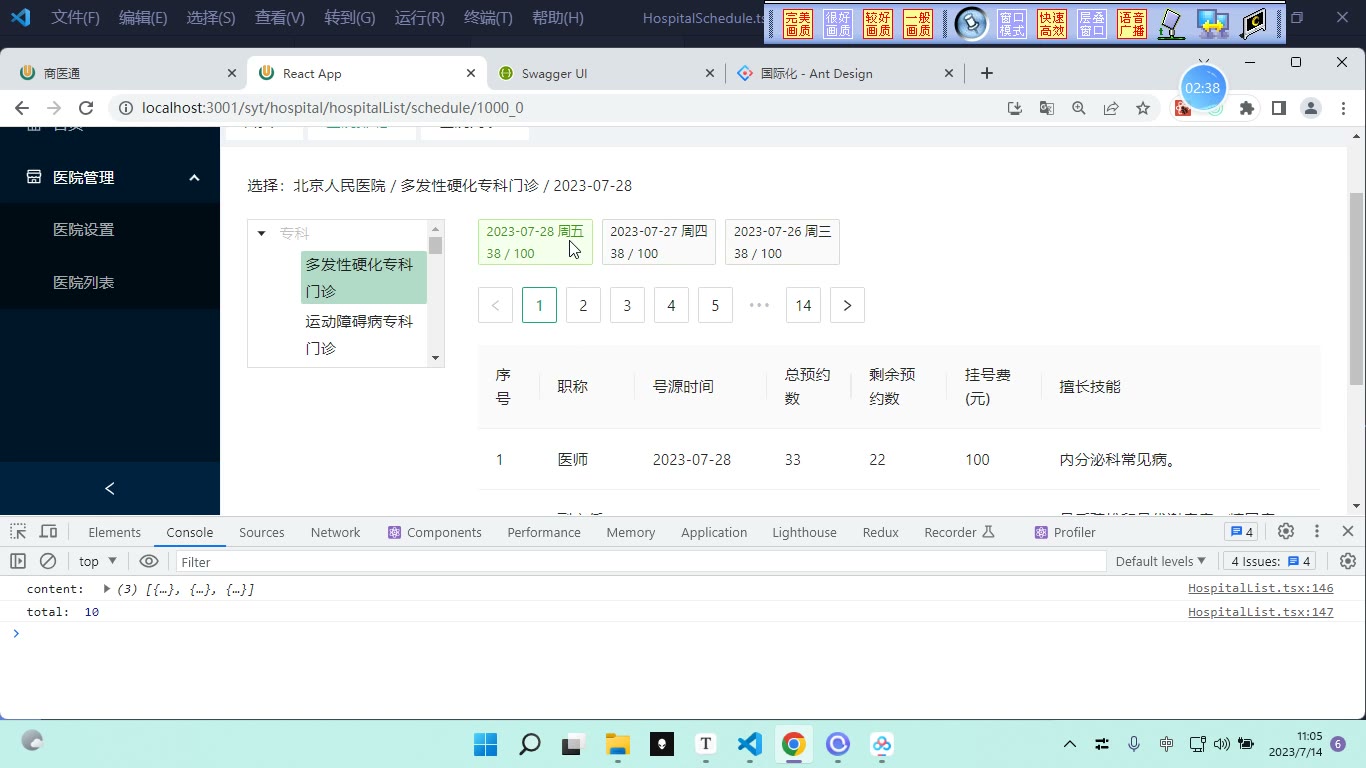Image resolution: width=1366 pixels, height=768 pixels.
Task: Open the 文件(F) menu in VS Code
Action: (x=76, y=18)
